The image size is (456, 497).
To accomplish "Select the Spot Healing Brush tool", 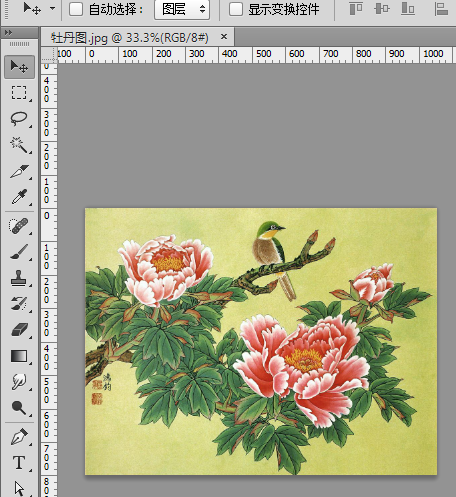I will 19,226.
